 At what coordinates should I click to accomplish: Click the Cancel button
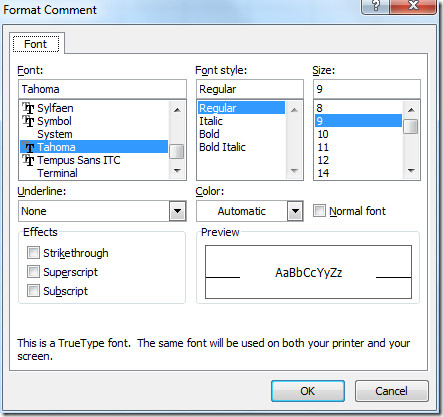391,391
